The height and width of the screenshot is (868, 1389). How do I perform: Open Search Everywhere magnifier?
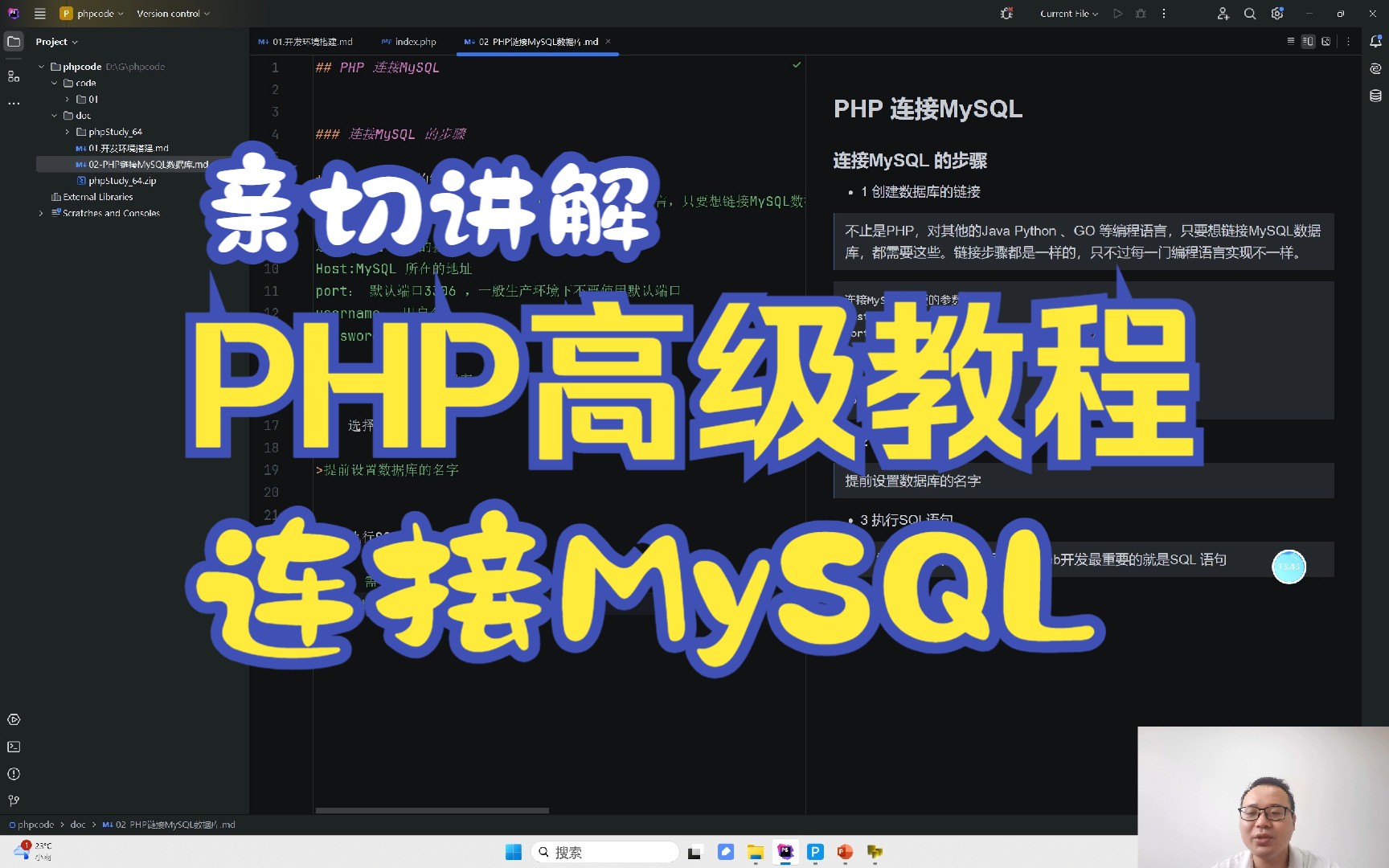point(1250,14)
